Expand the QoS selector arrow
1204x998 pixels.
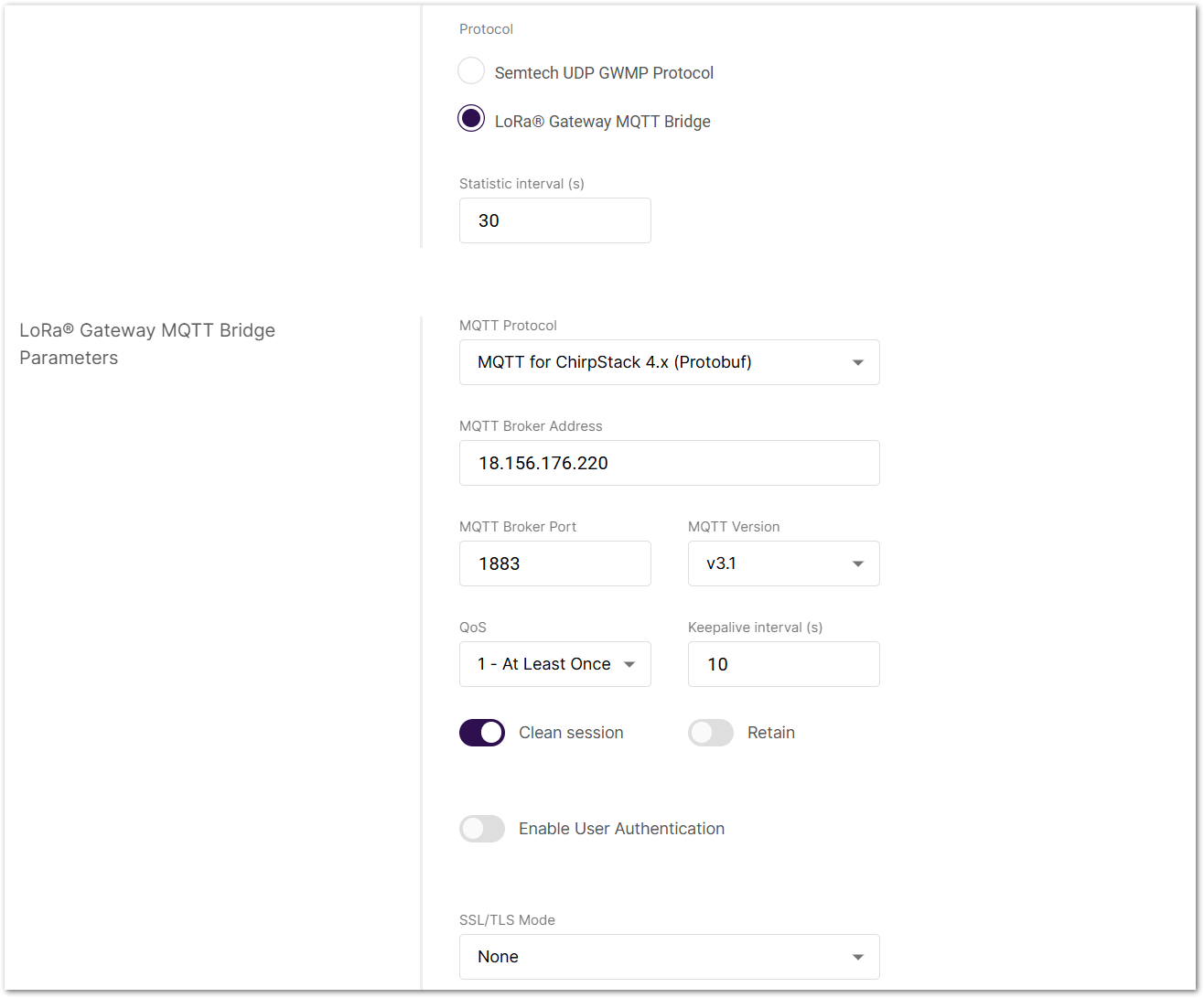pos(631,664)
